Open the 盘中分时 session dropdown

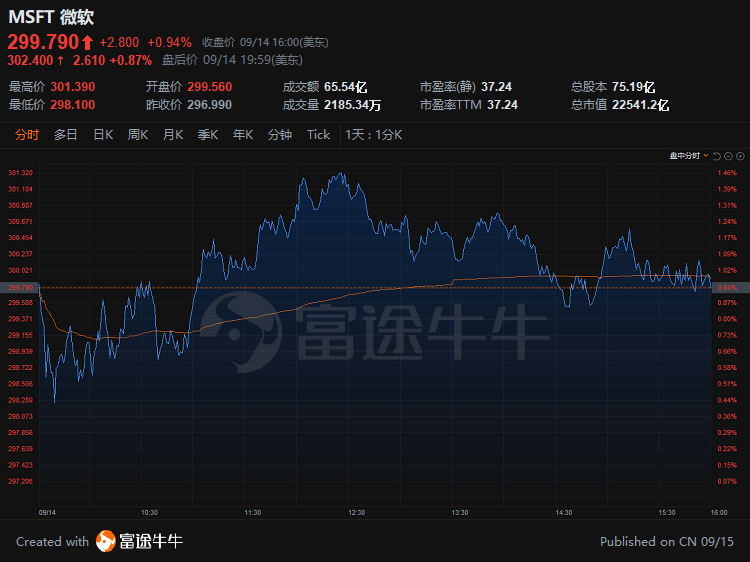coord(689,155)
